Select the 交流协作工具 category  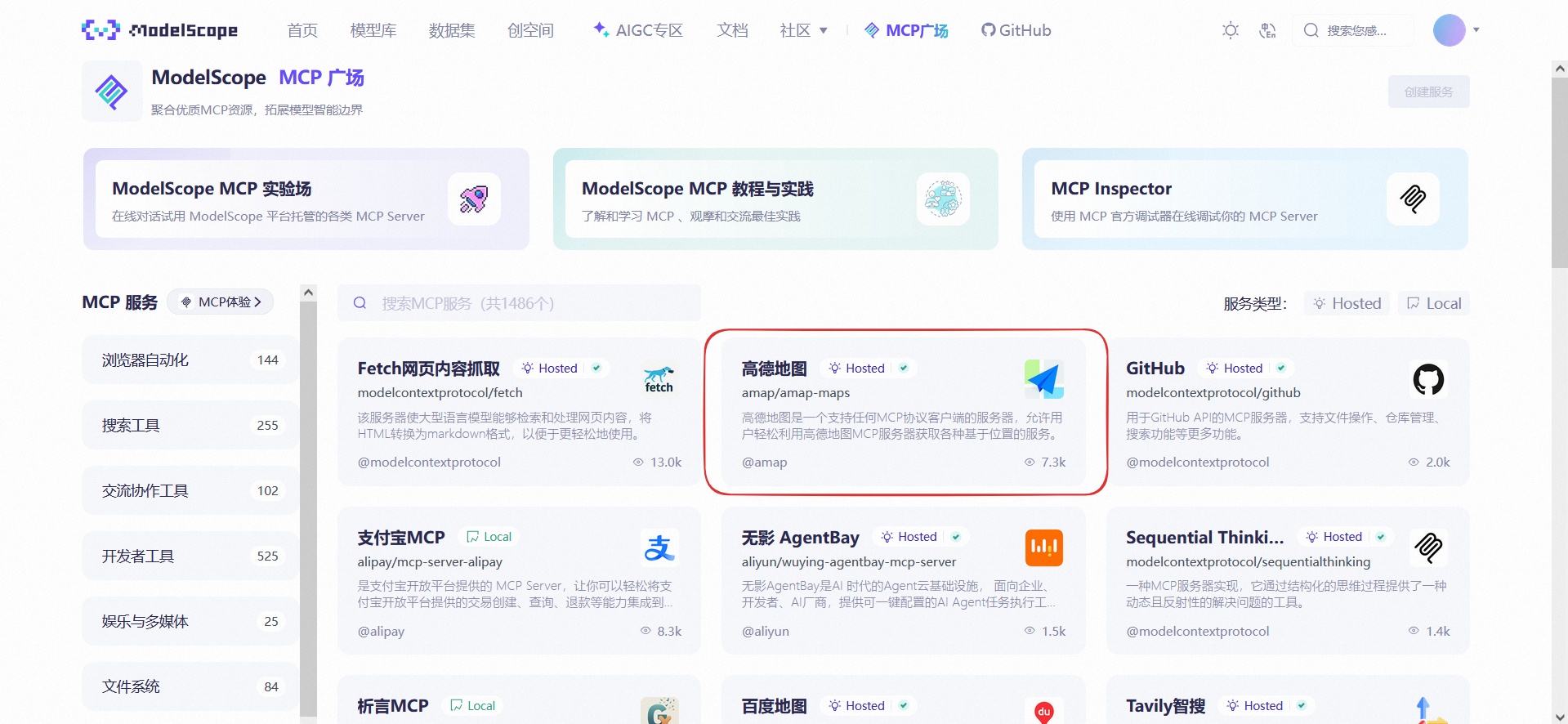tap(190, 490)
